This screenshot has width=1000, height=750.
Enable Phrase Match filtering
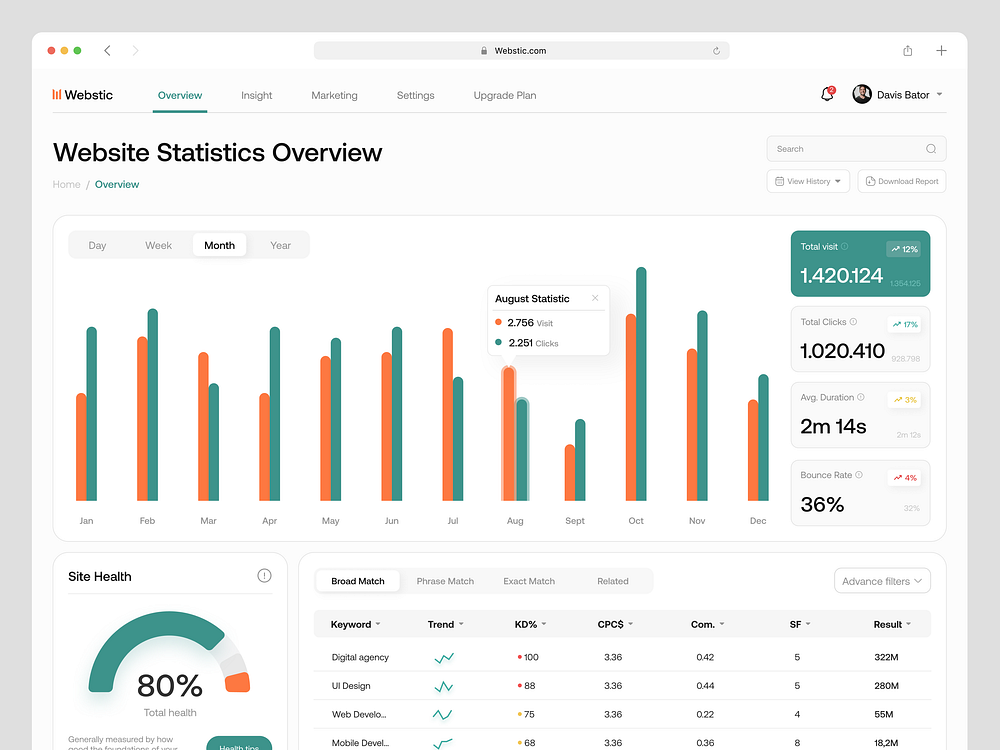pyautogui.click(x=445, y=580)
